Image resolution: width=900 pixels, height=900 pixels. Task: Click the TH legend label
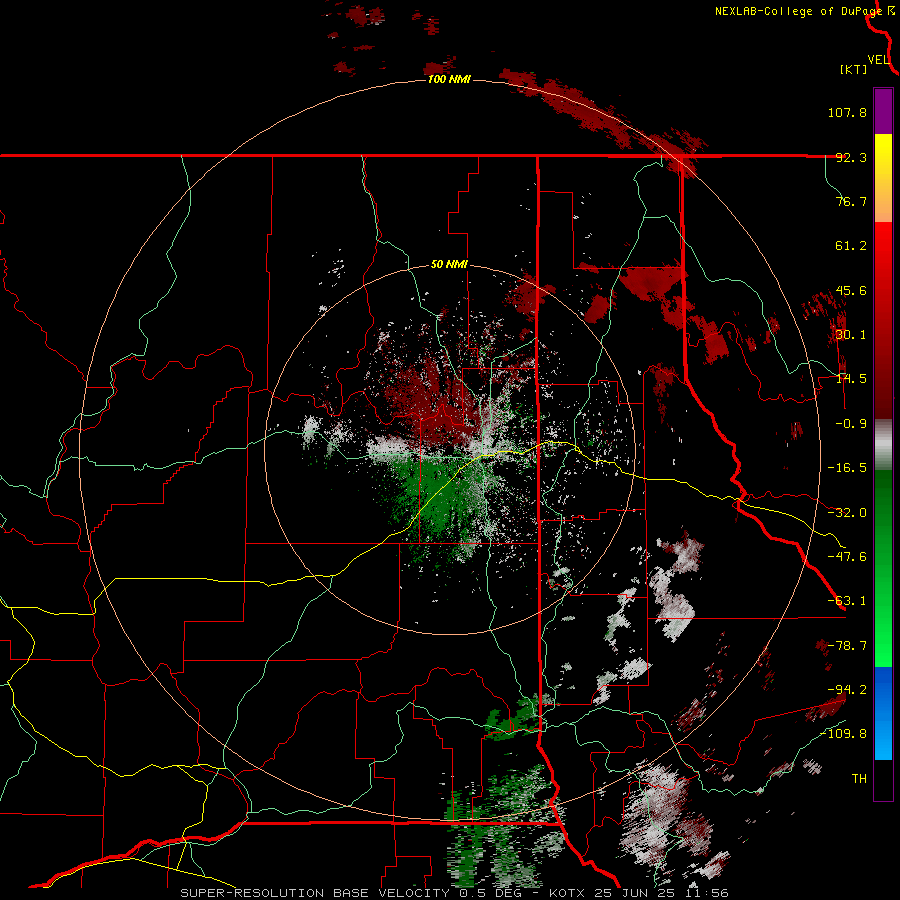coord(859,779)
